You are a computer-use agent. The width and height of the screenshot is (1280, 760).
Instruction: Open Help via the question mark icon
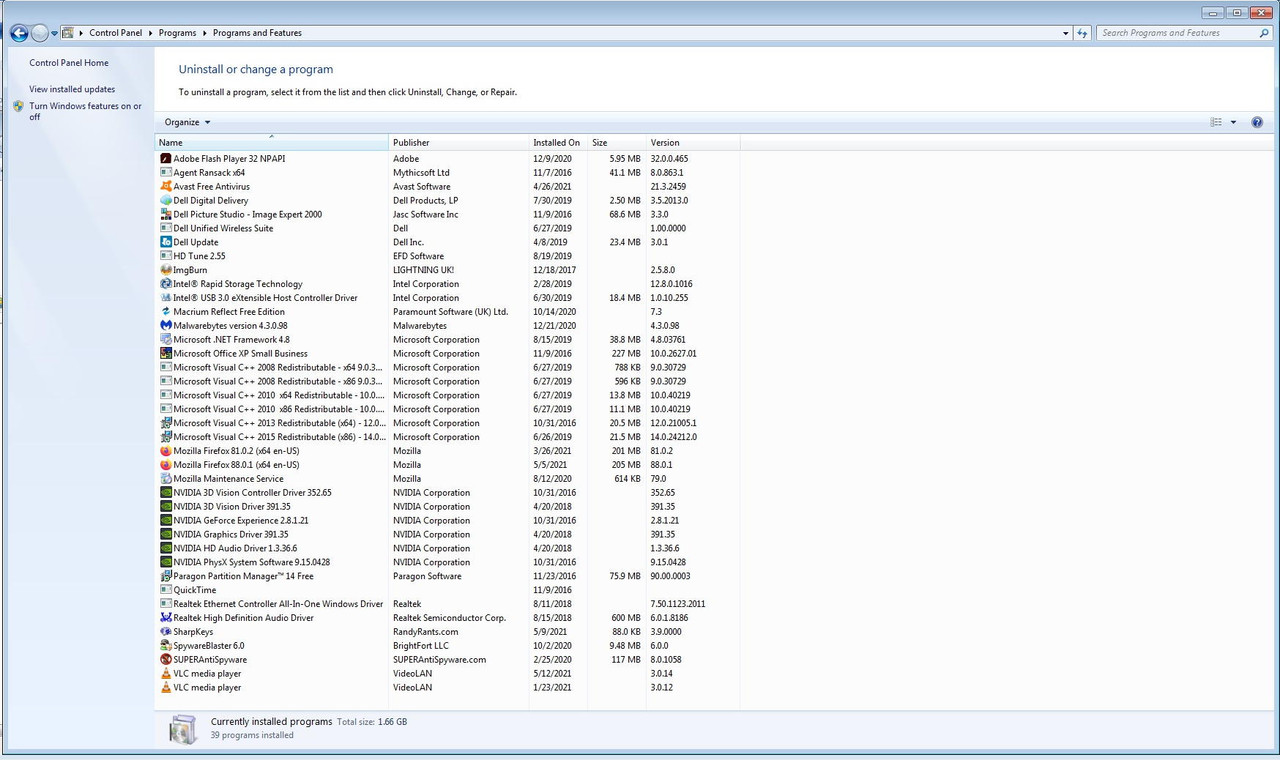click(1257, 122)
